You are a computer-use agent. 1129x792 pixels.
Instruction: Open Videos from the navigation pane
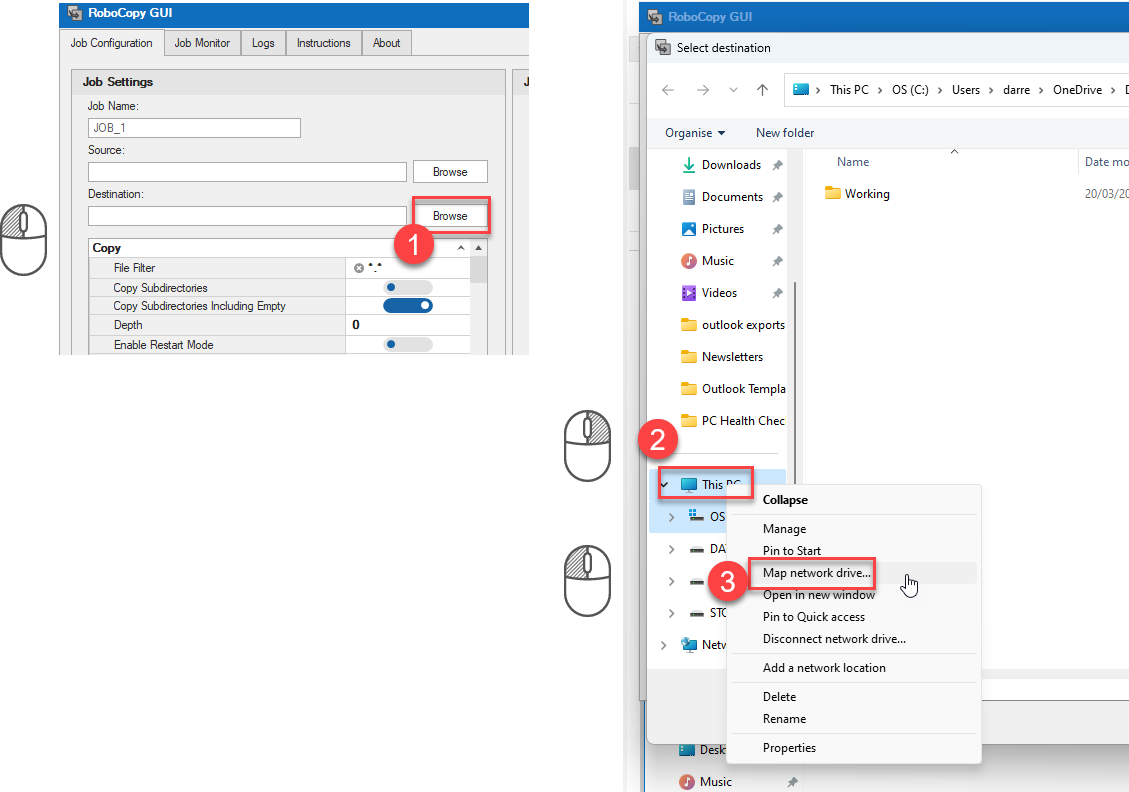[719, 293]
